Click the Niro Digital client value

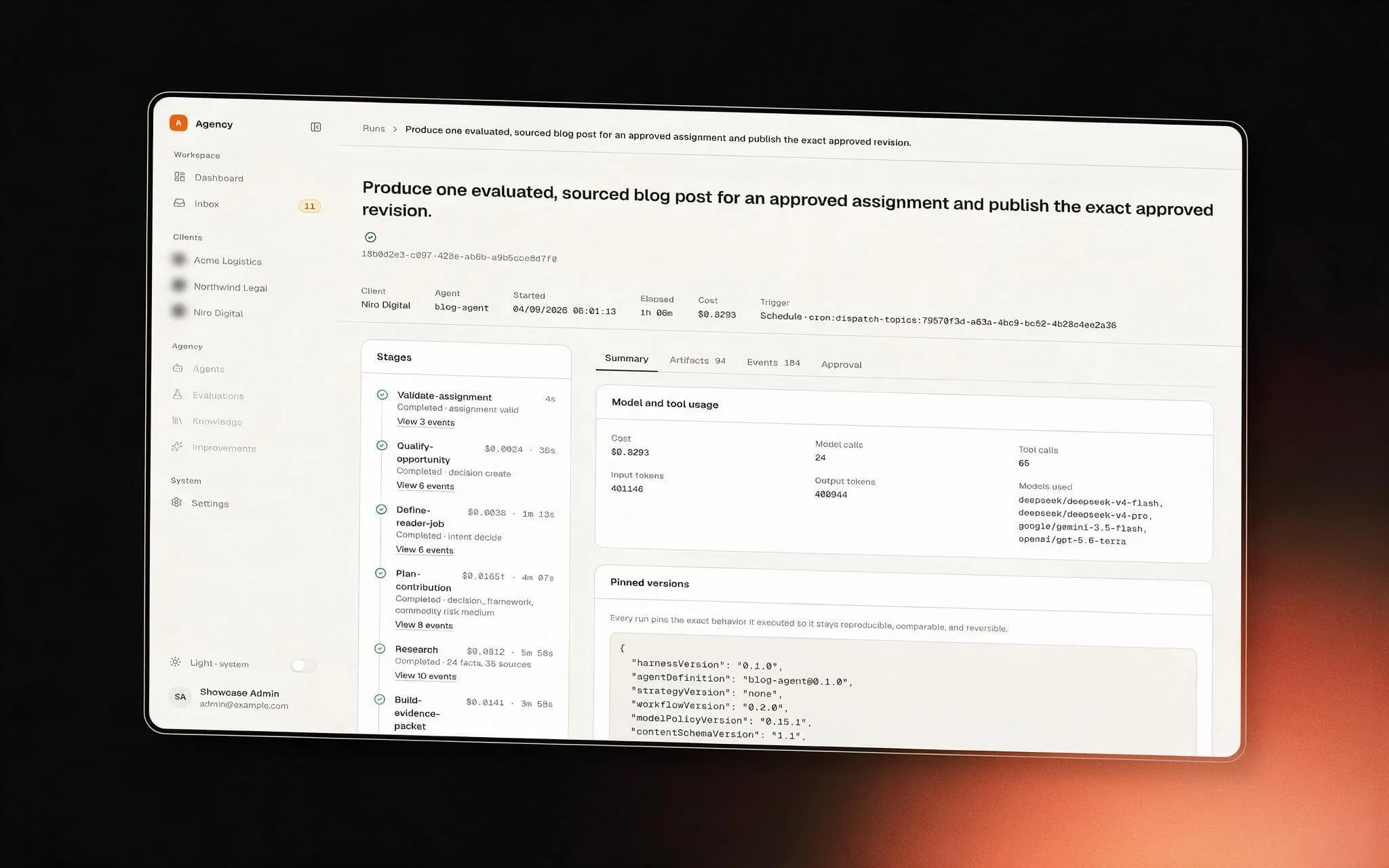tap(386, 304)
